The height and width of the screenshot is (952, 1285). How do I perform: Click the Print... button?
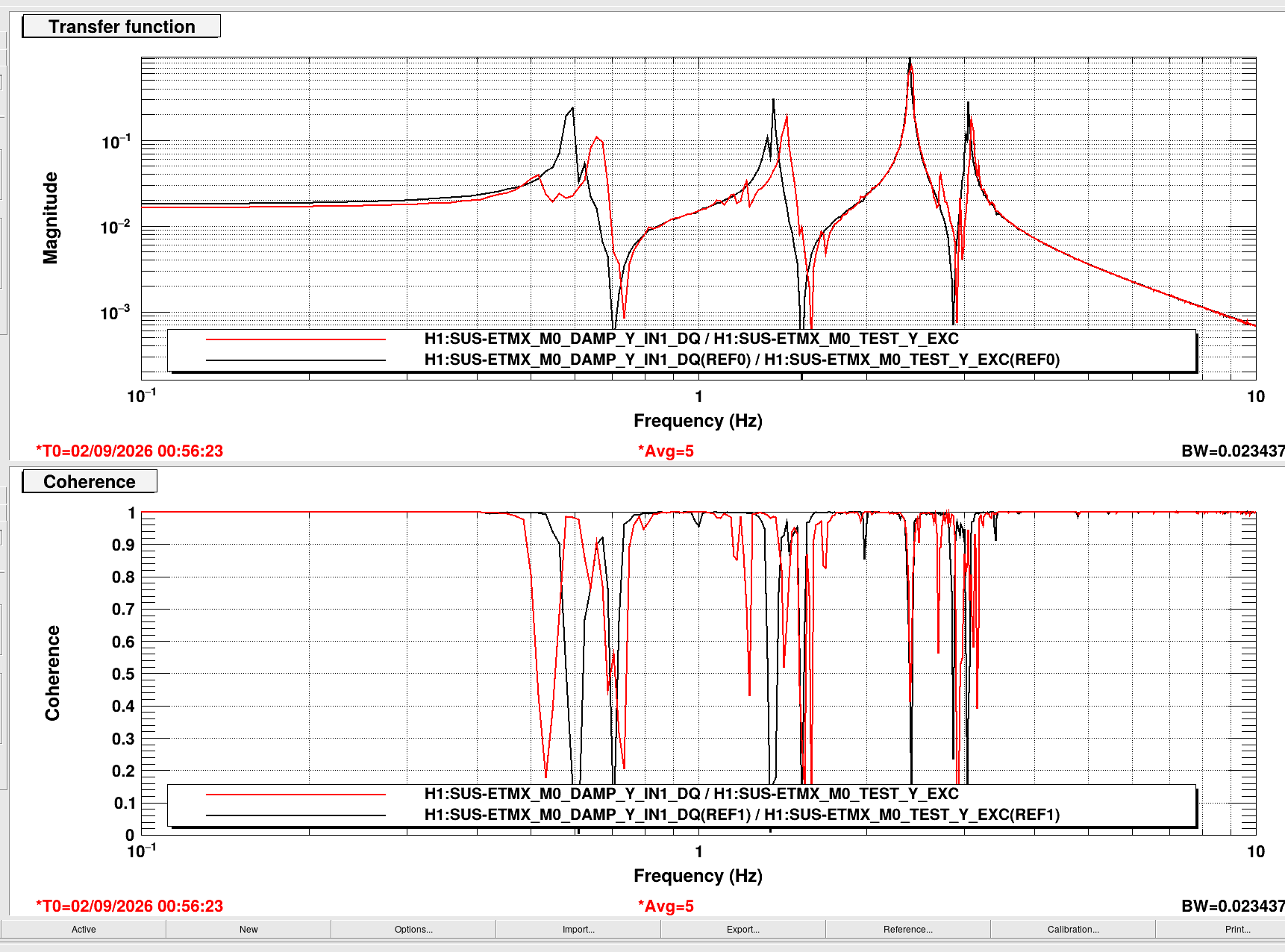click(1237, 929)
